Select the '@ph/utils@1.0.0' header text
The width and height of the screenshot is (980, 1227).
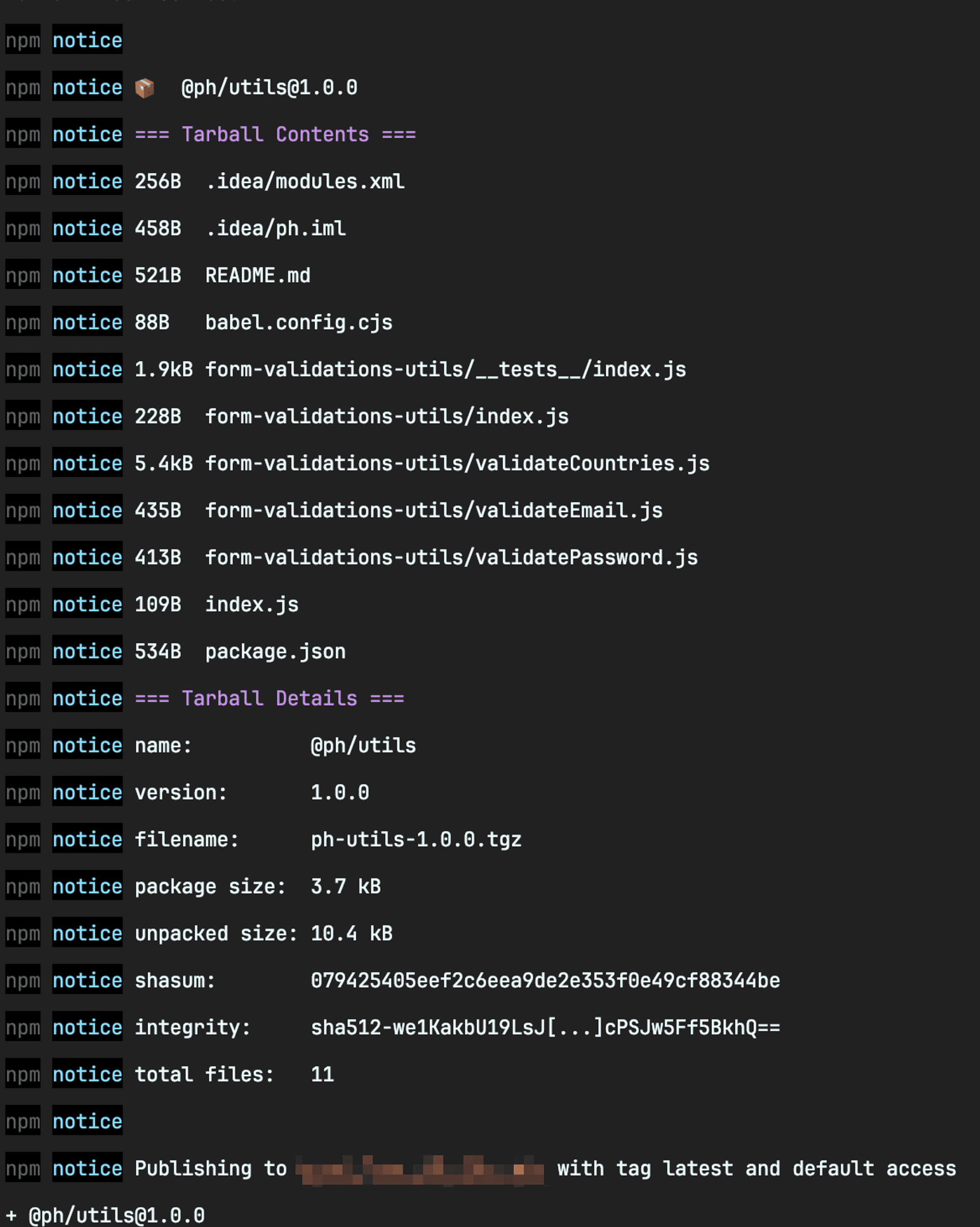[269, 88]
